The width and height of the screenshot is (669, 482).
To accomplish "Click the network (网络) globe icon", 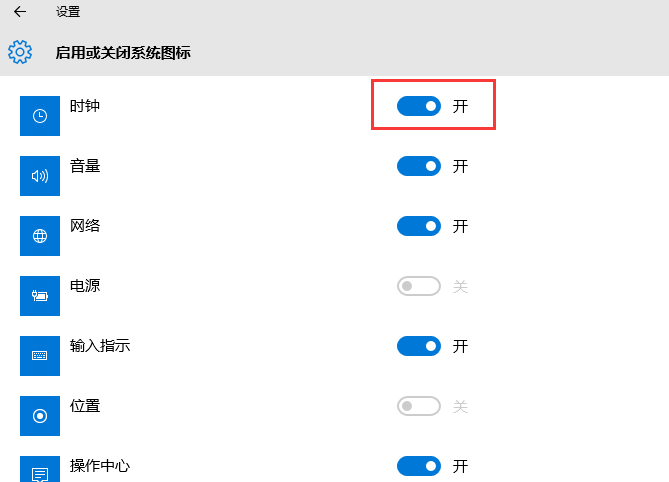I will point(40,236).
